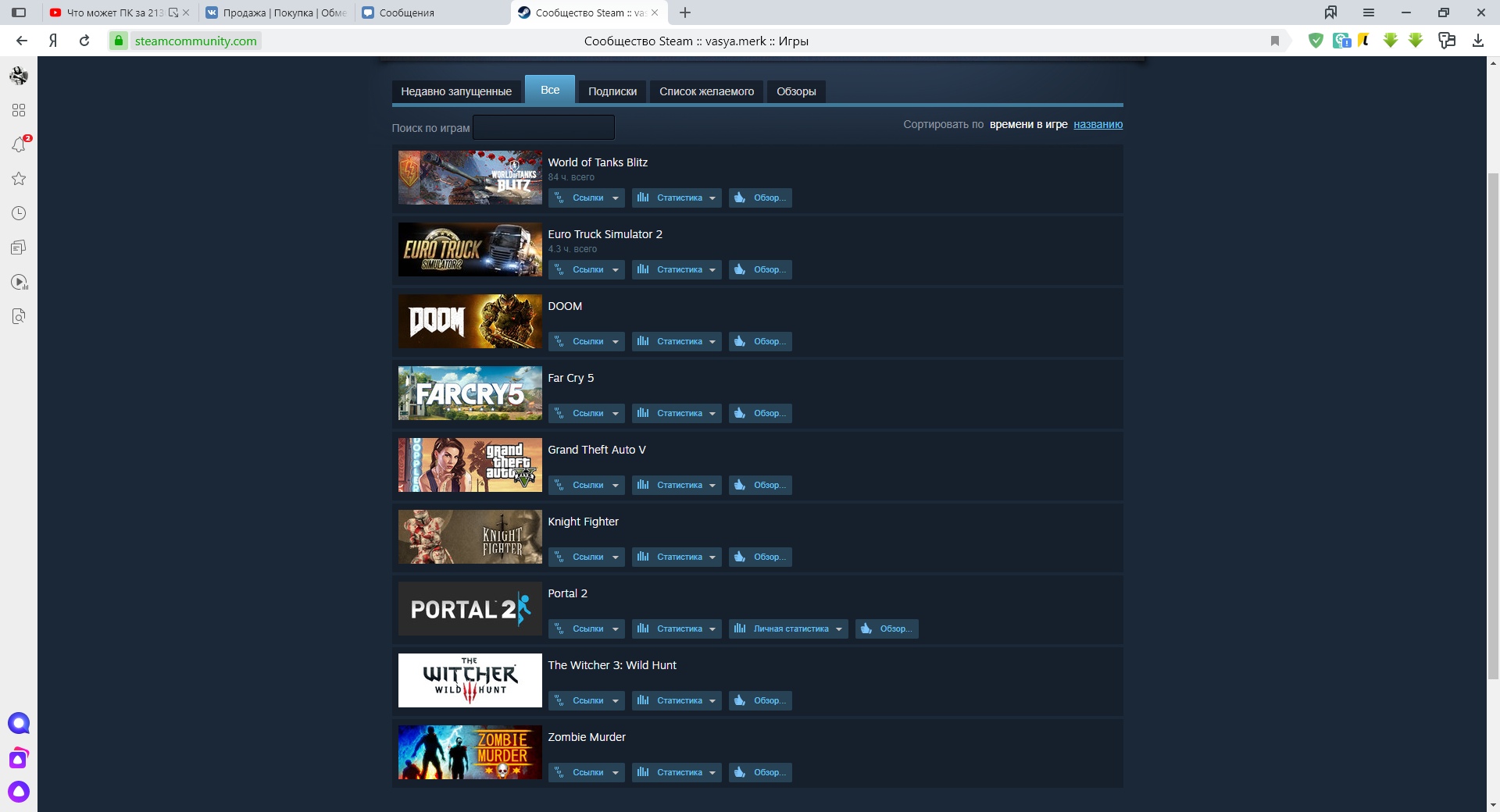This screenshot has height=812, width=1500.
Task: Click the Portal 2 game thumbnail
Action: pyautogui.click(x=470, y=609)
